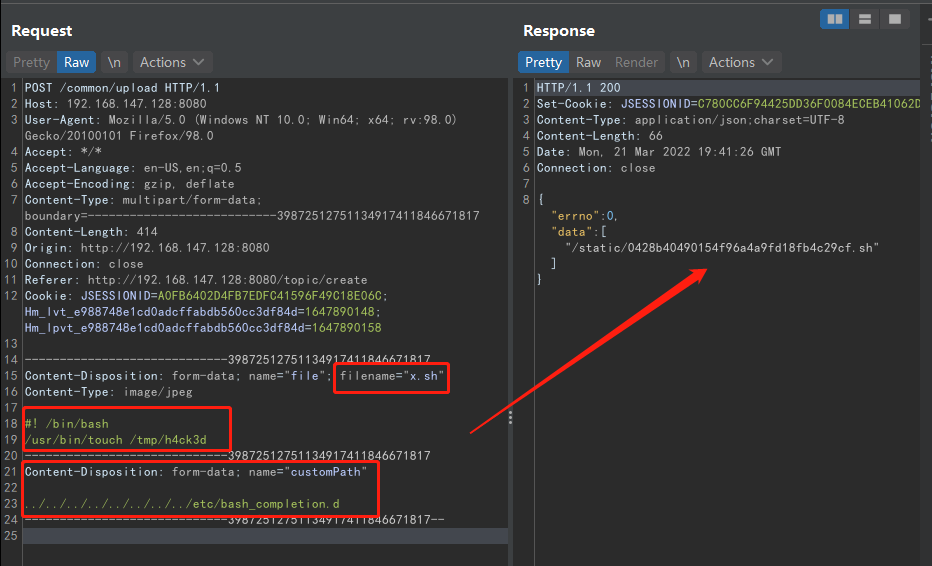
Task: Toggle \n display in Request panel
Action: click(x=114, y=62)
